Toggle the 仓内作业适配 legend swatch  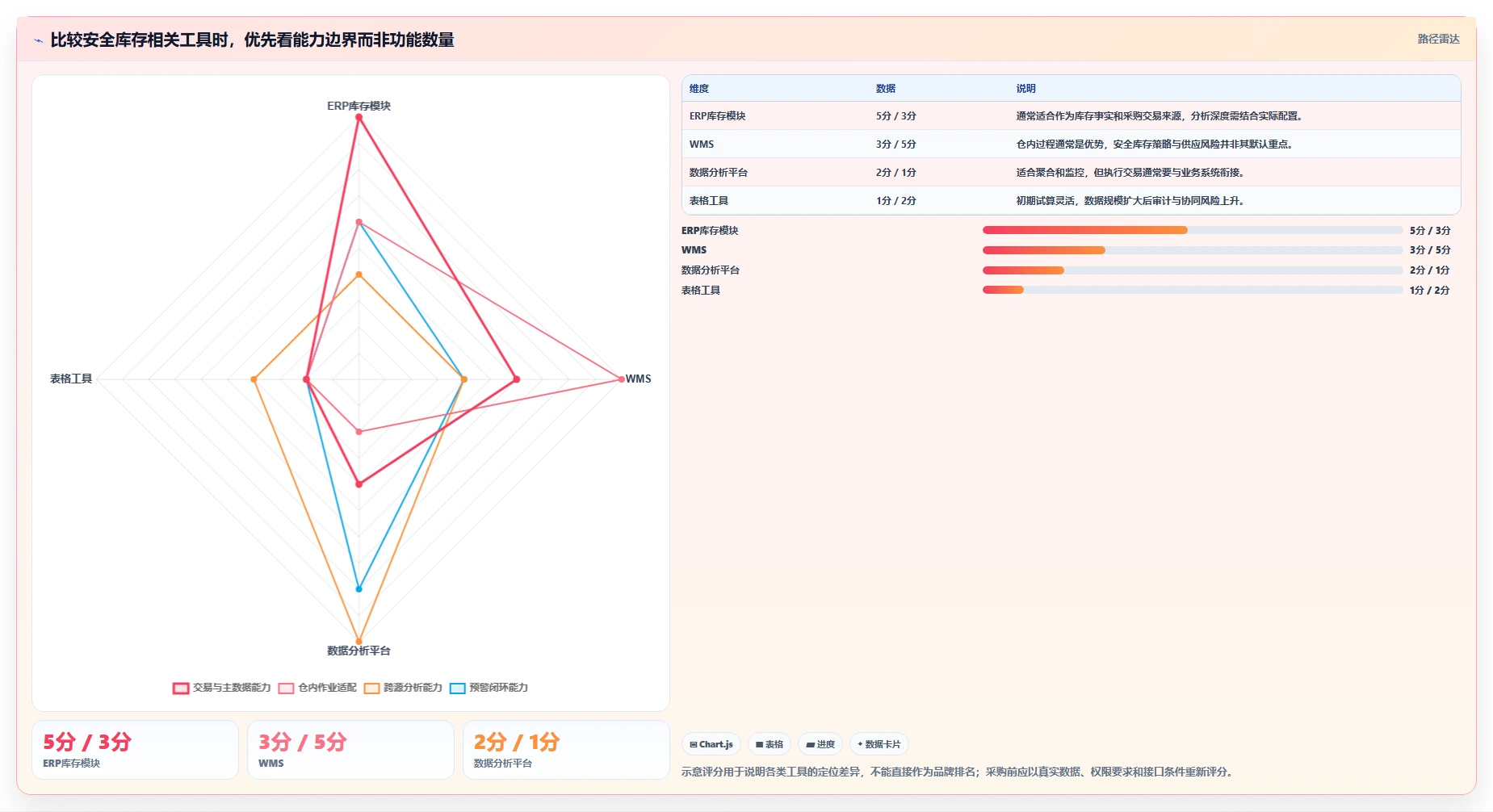pos(286,689)
